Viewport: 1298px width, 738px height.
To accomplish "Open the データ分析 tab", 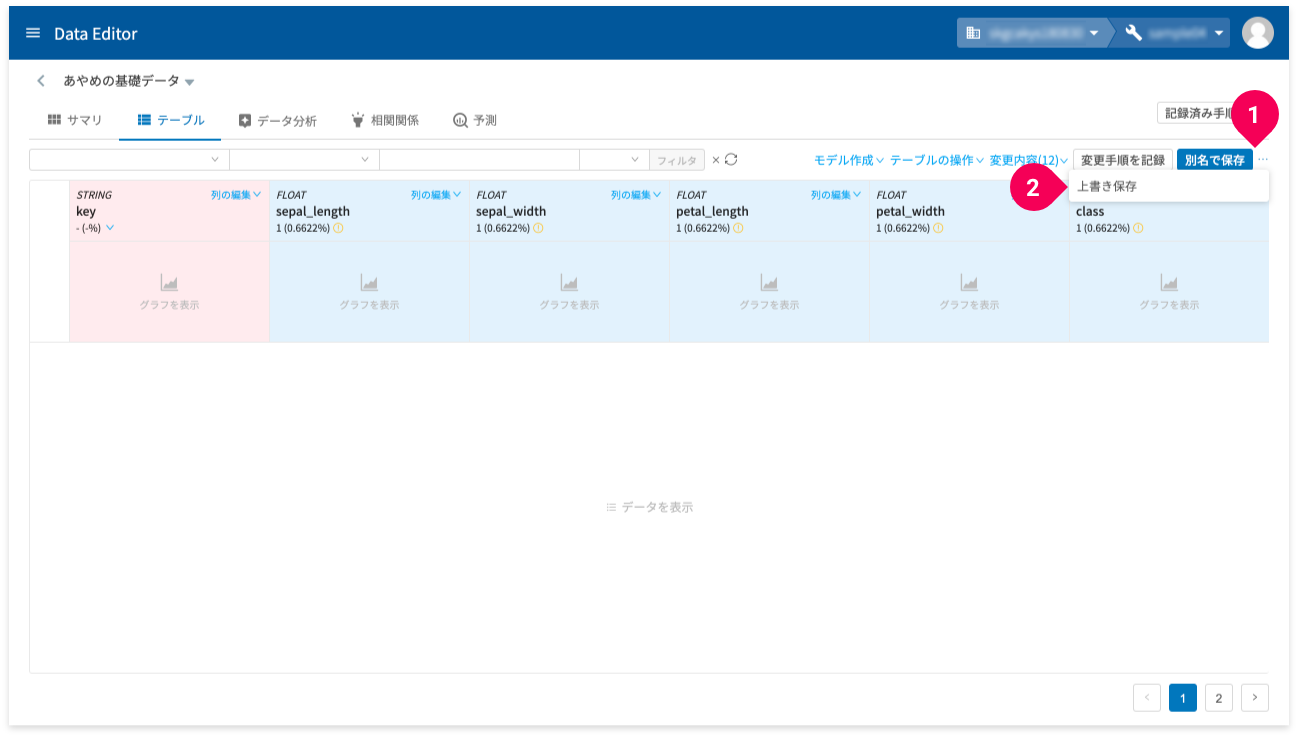I will click(278, 120).
